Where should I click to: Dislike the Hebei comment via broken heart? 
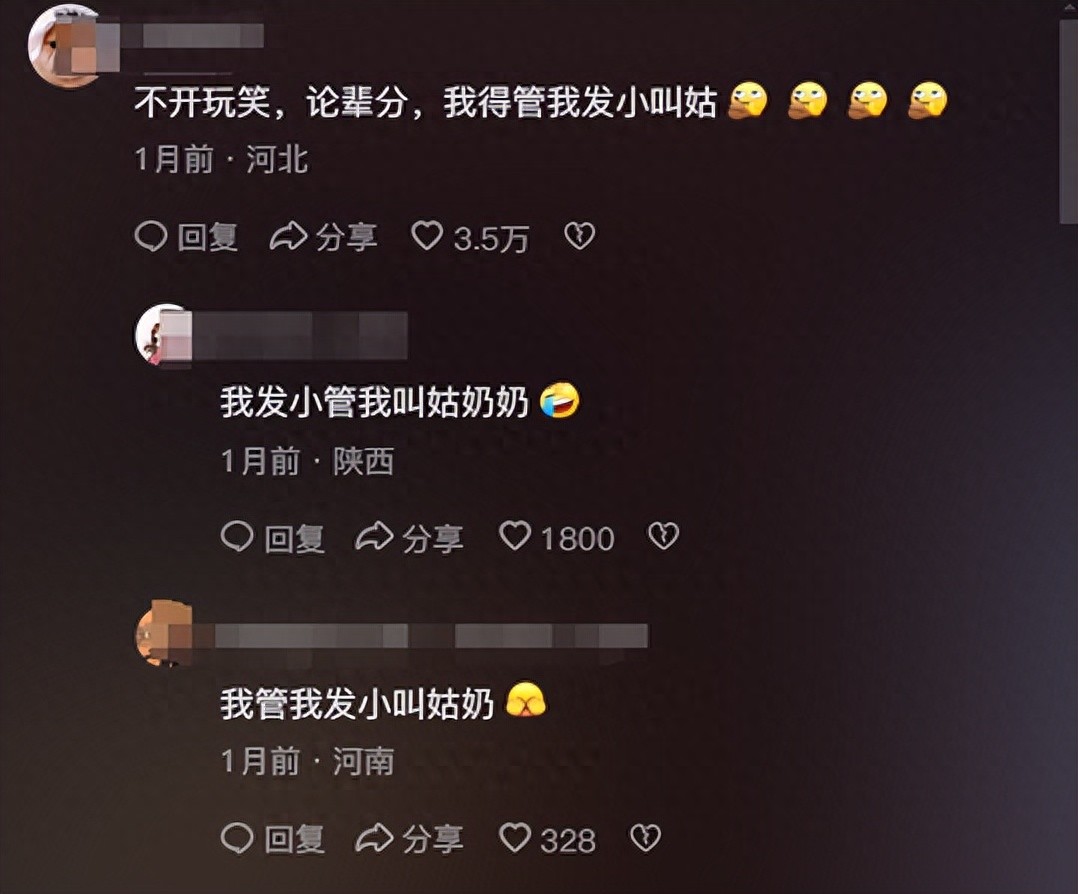point(579,236)
